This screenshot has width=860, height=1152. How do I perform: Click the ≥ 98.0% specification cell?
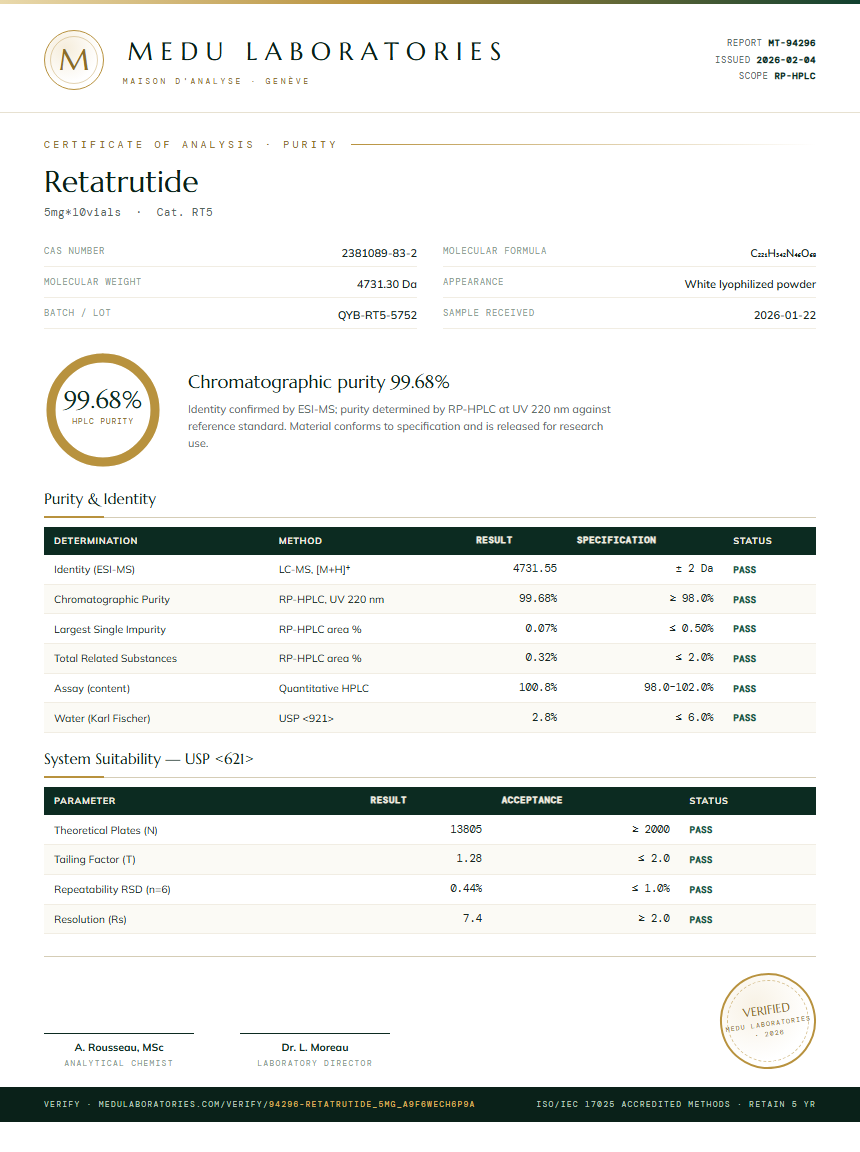point(691,599)
